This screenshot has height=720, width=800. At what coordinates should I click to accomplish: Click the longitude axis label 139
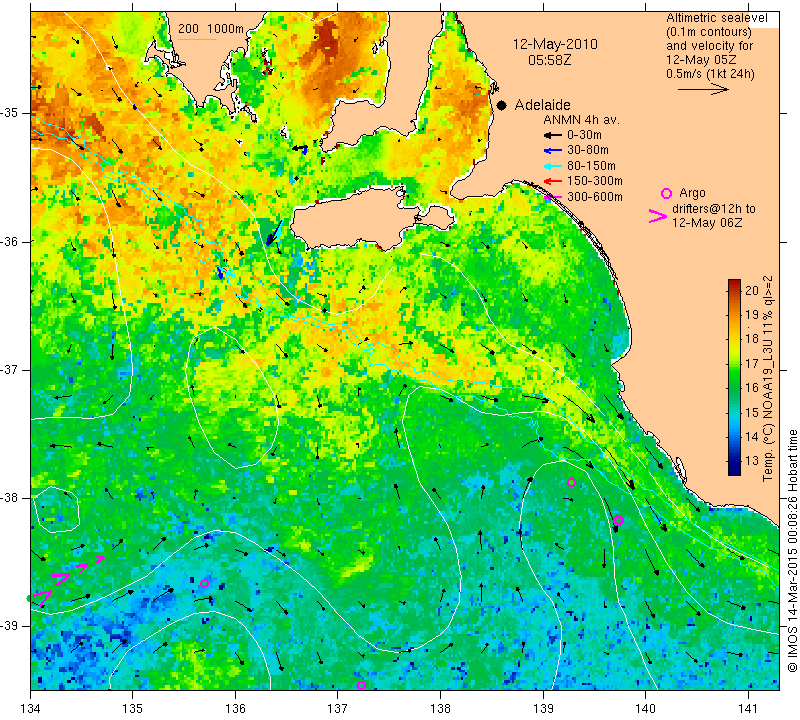543,708
